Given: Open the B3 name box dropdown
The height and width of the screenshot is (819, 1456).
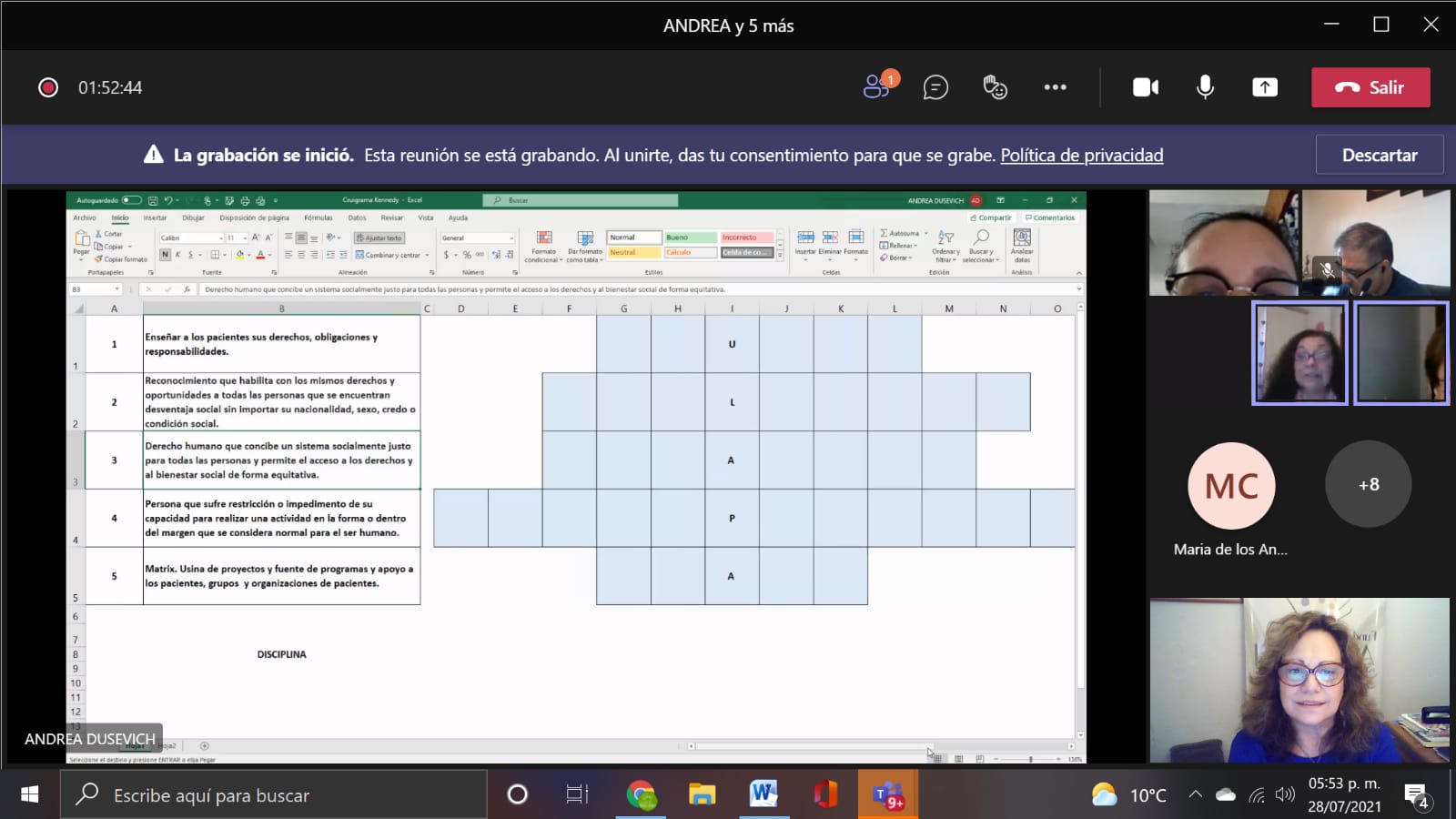Looking at the screenshot, I should click(117, 289).
